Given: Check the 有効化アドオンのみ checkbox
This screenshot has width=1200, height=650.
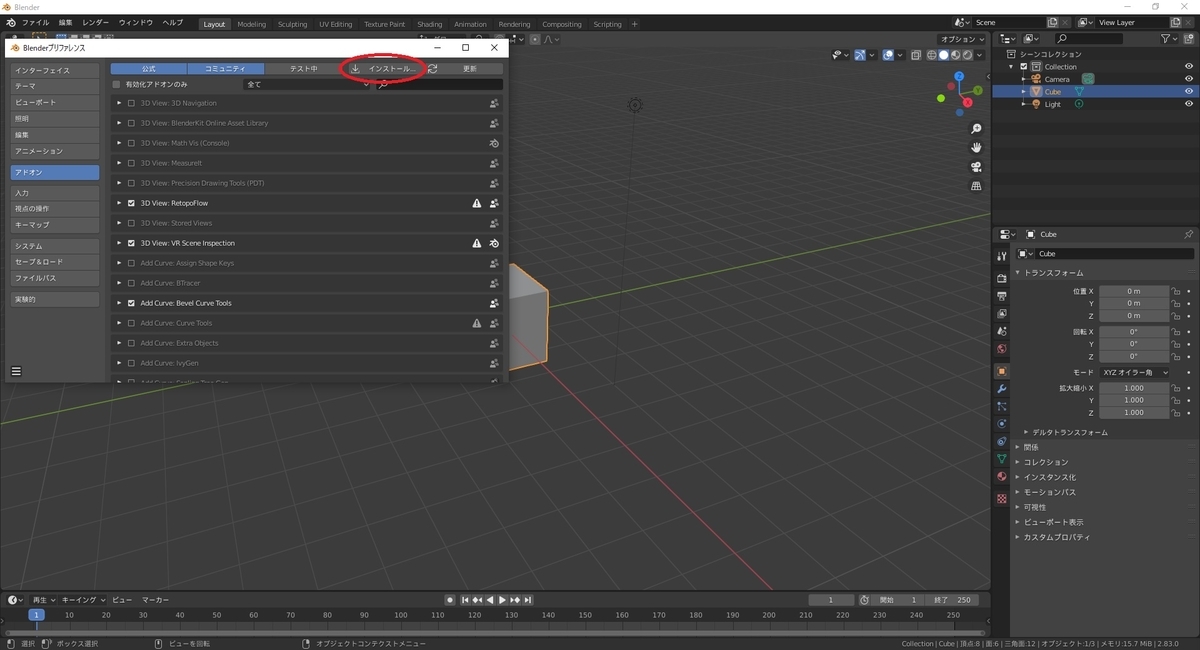Looking at the screenshot, I should pos(117,85).
